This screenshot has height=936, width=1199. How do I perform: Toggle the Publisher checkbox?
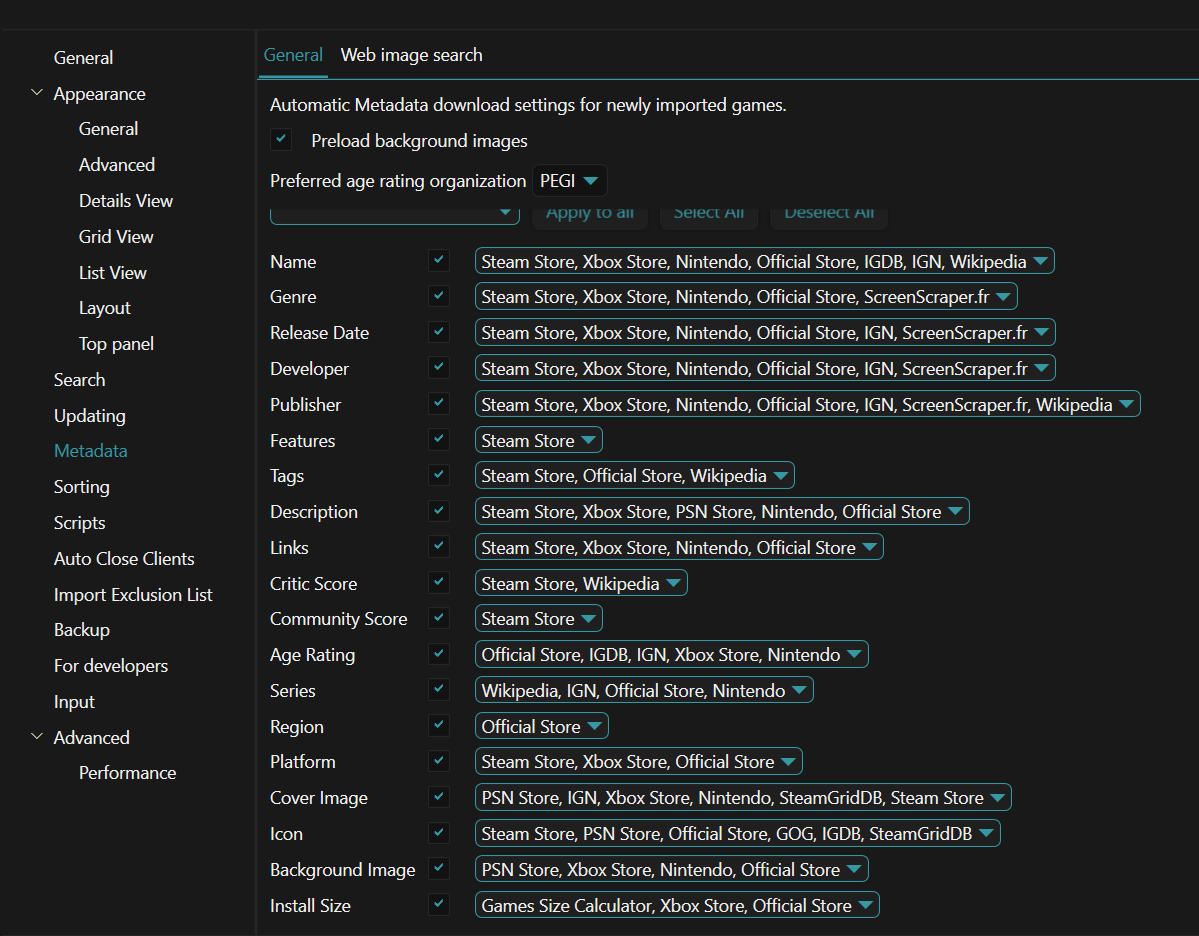(439, 403)
